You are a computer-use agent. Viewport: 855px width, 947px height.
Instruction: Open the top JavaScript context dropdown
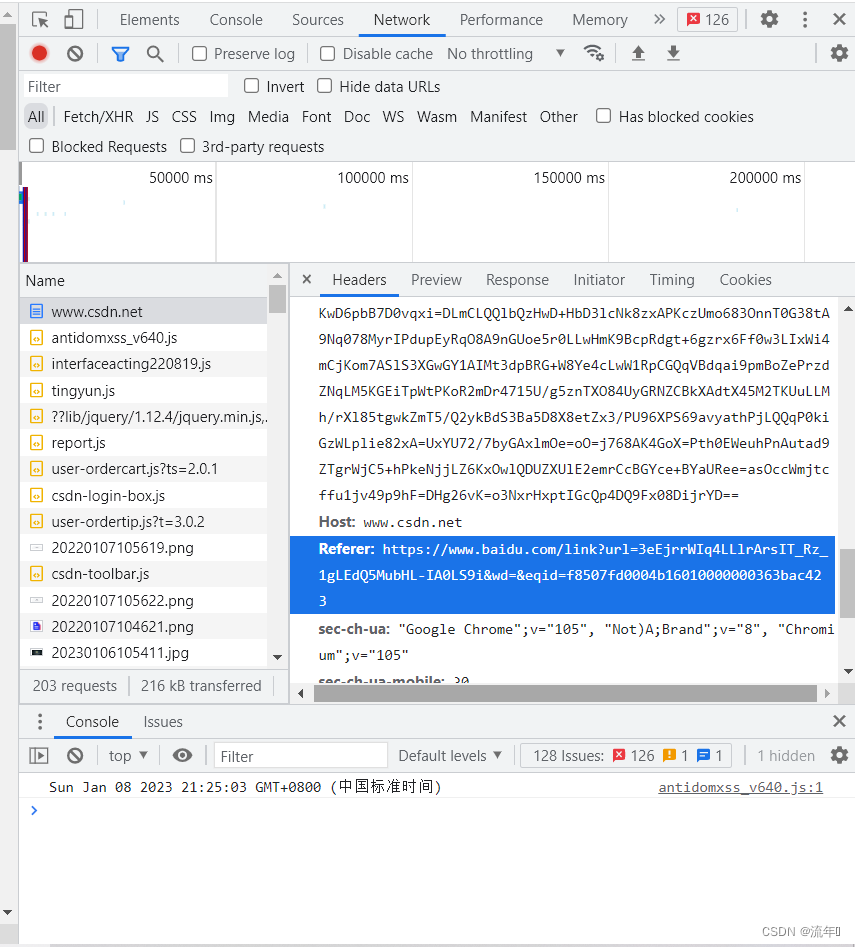pos(128,756)
